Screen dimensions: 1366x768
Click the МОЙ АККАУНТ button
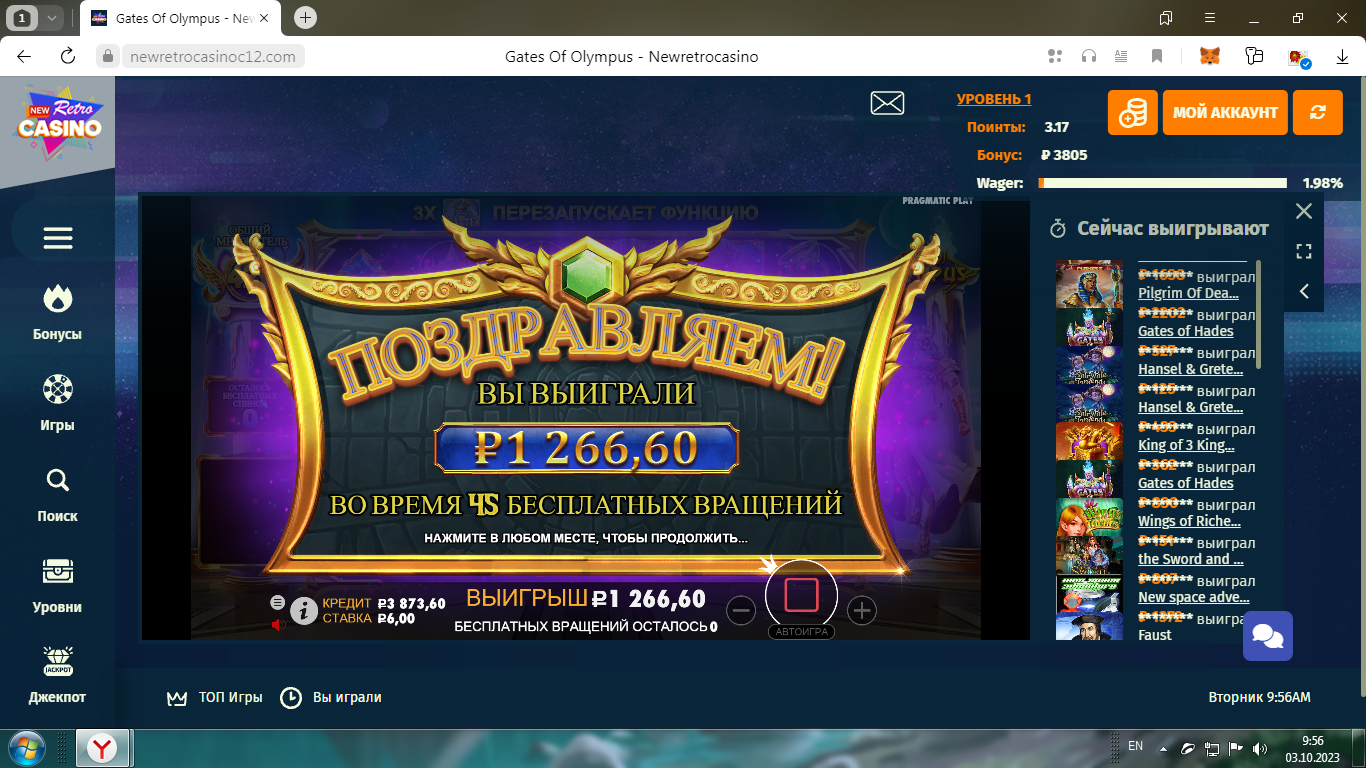tap(1225, 112)
